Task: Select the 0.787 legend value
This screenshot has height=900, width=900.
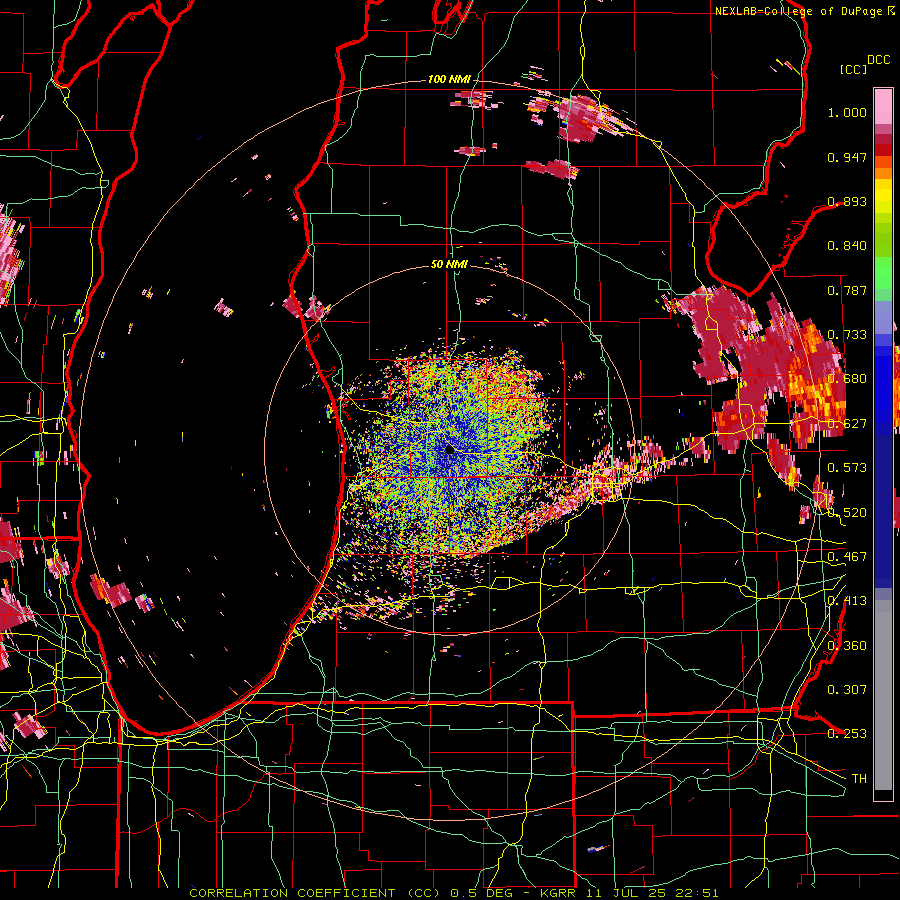Action: pos(847,290)
